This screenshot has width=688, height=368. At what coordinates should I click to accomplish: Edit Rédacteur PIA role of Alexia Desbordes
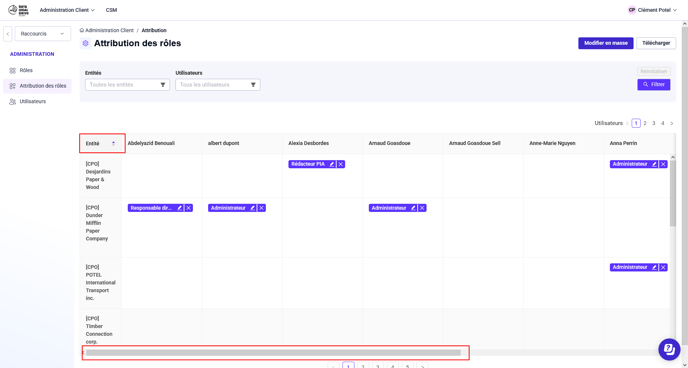point(332,164)
